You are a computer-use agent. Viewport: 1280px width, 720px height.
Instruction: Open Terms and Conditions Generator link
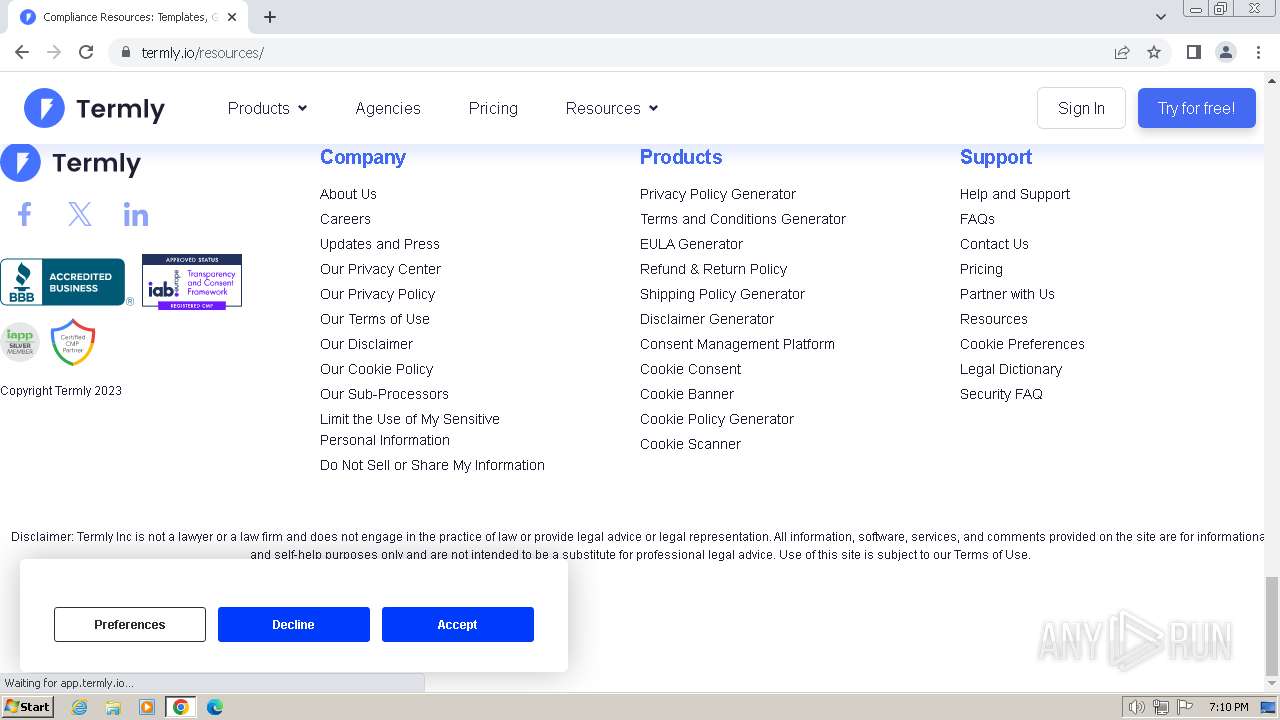[x=743, y=219]
